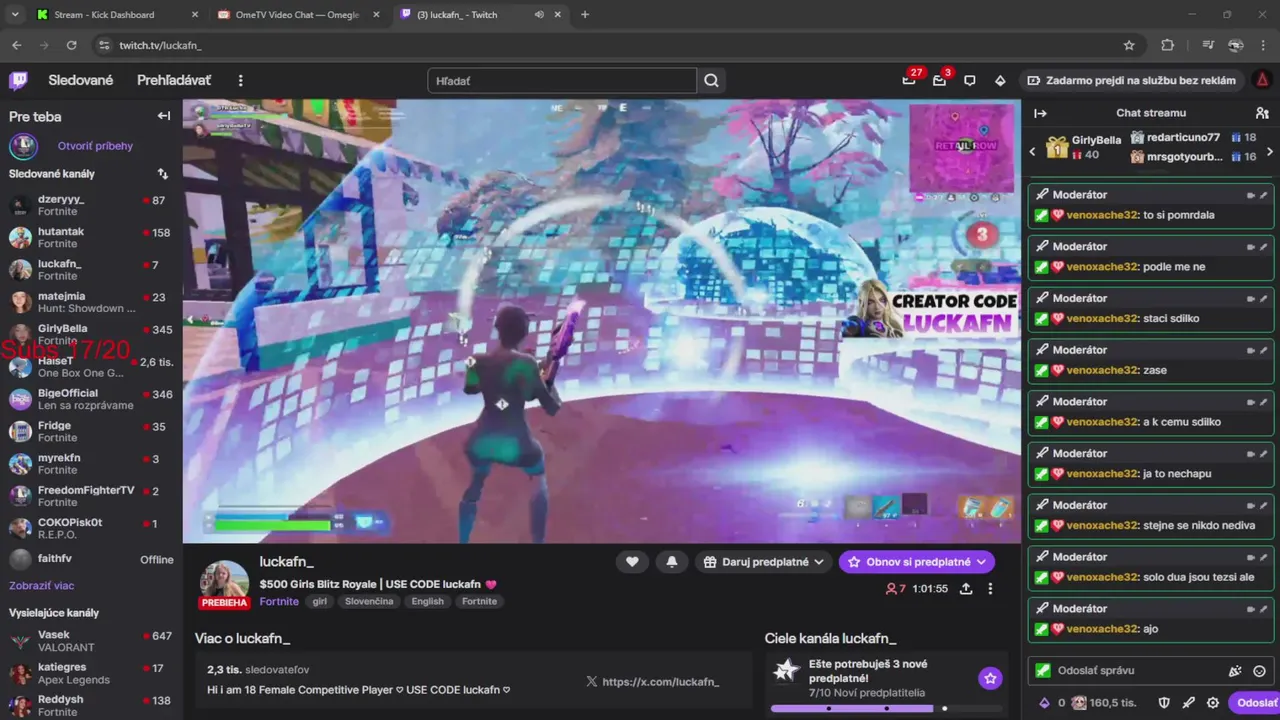Open the three-dot menu next to Prehľadávať
Viewport: 1280px width, 720px height.
coord(240,81)
